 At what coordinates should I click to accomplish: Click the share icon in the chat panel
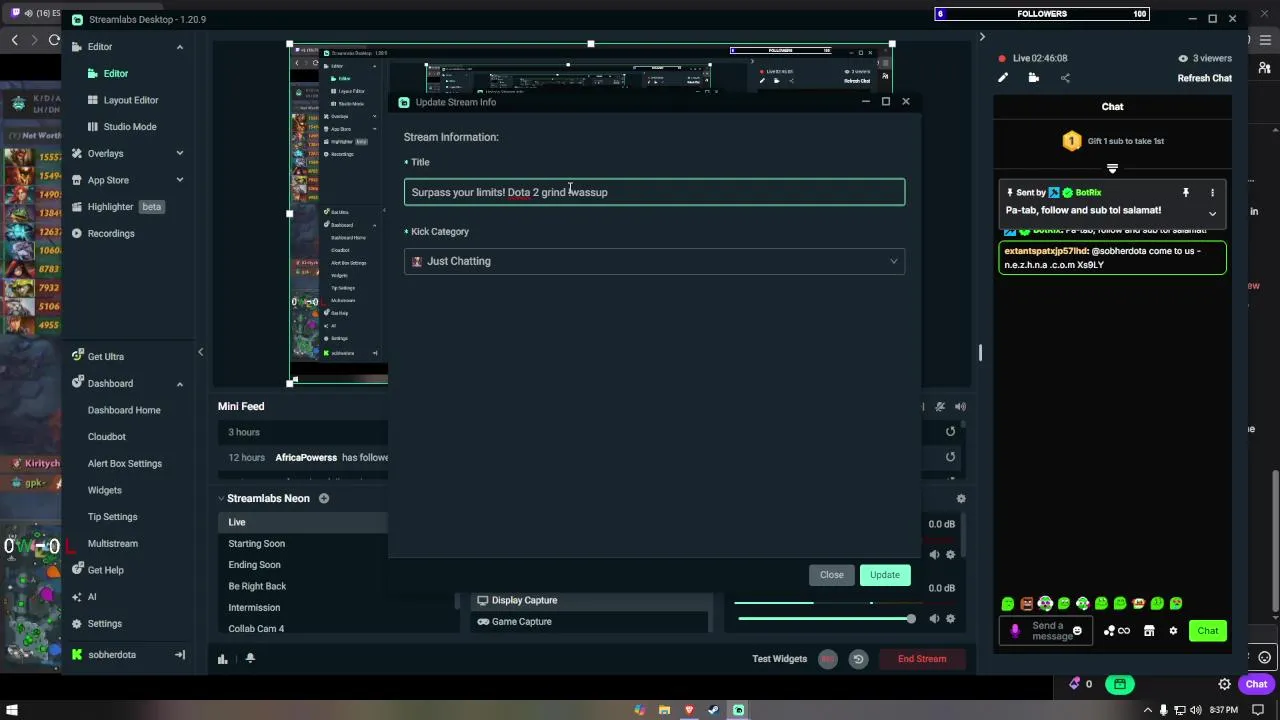click(1065, 78)
